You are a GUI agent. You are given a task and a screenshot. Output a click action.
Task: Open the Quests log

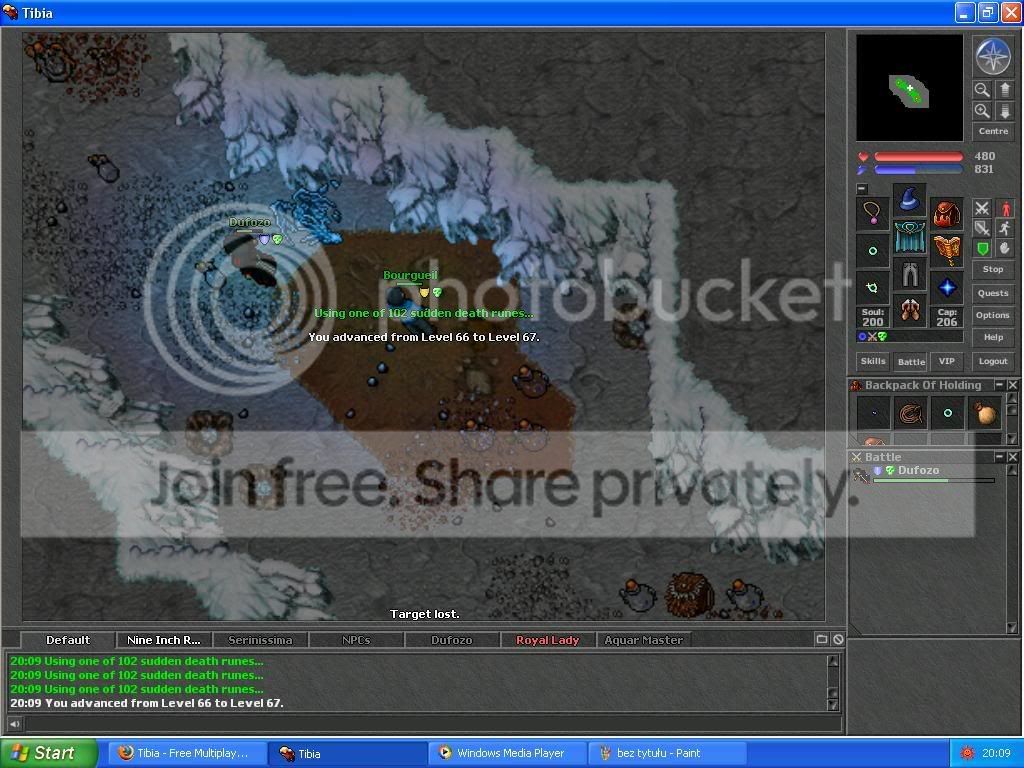(x=993, y=293)
